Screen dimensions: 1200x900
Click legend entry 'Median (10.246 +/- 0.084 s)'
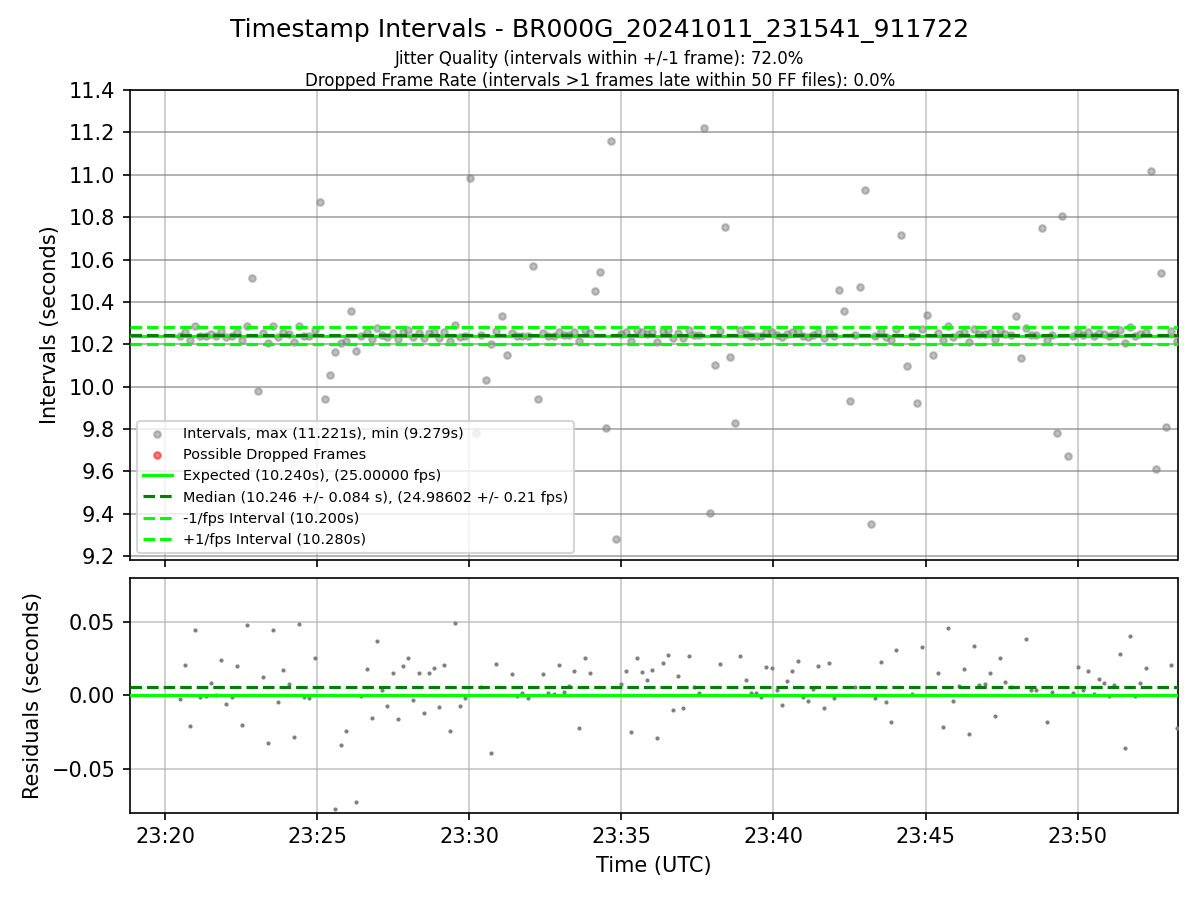[x=375, y=496]
